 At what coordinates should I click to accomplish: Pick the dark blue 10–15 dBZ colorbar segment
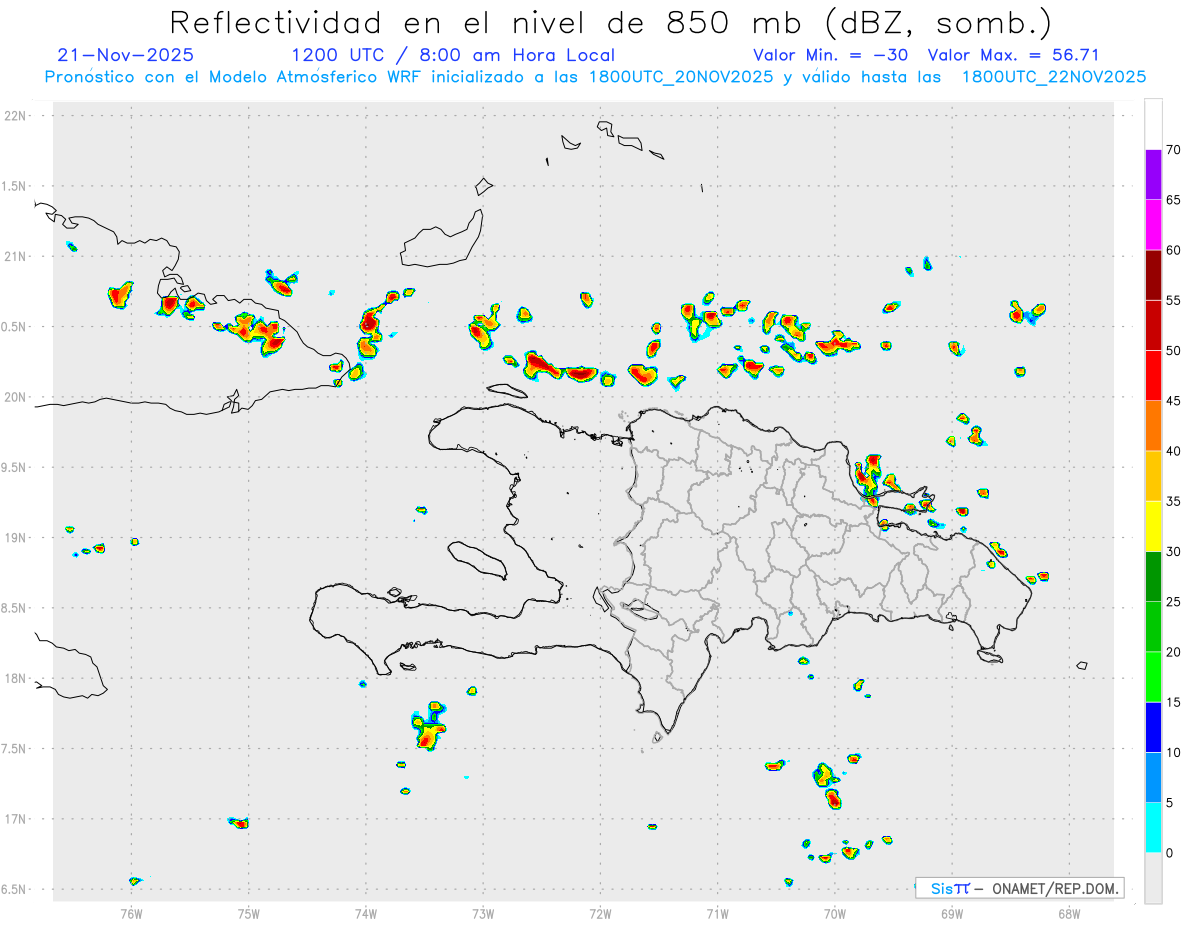point(1153,727)
